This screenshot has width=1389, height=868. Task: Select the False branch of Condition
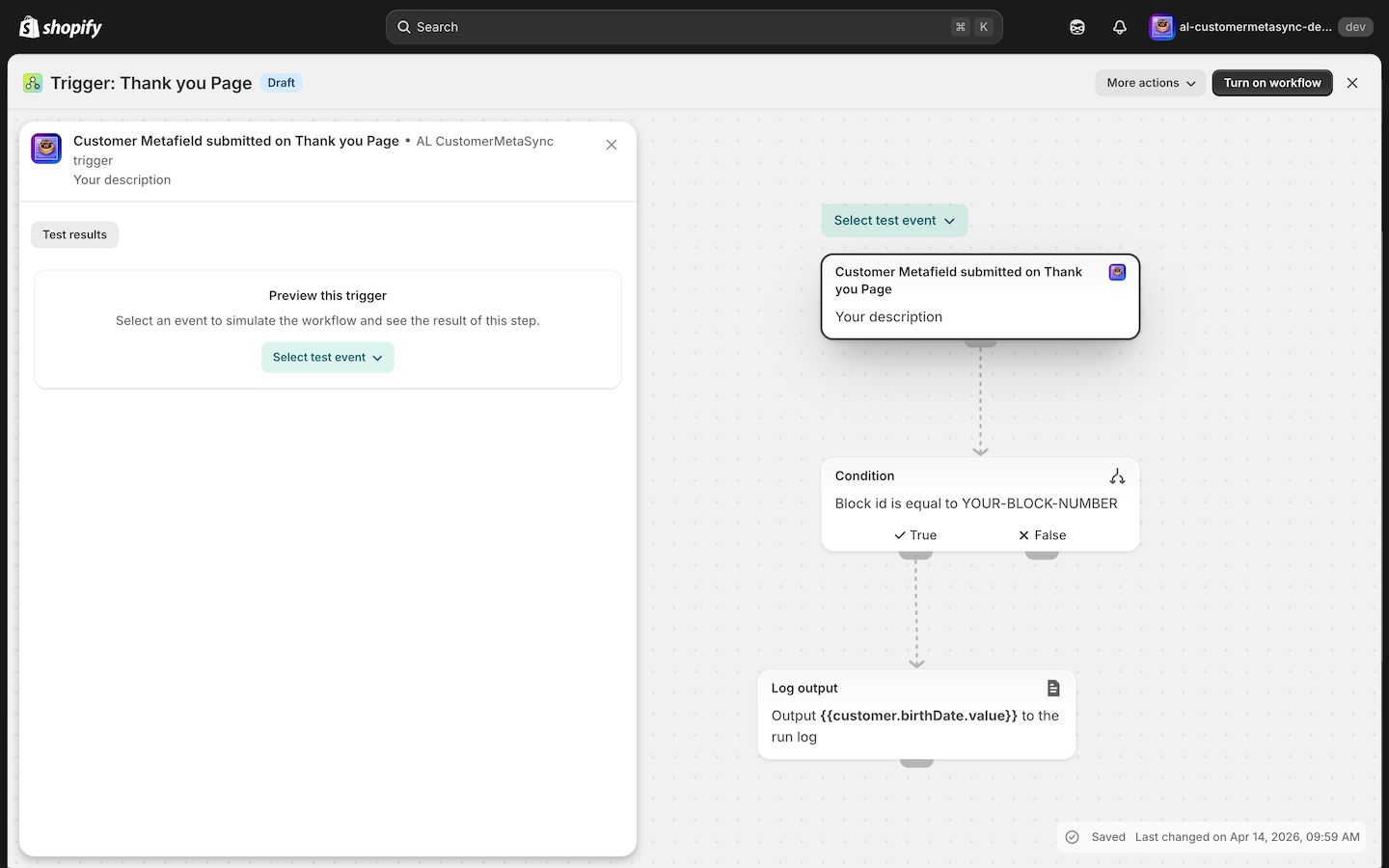1042,535
